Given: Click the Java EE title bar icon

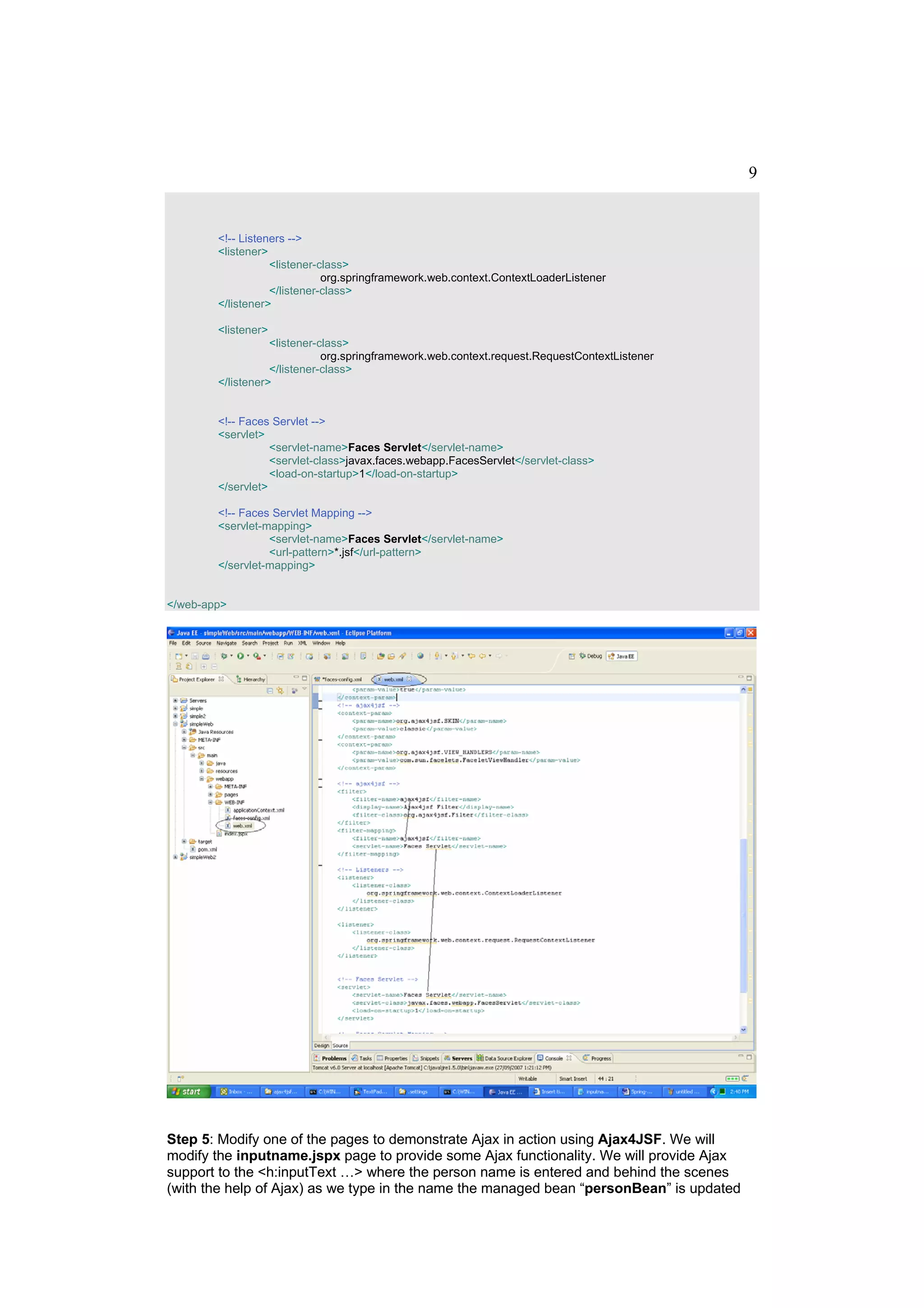Looking at the screenshot, I should tap(171, 633).
